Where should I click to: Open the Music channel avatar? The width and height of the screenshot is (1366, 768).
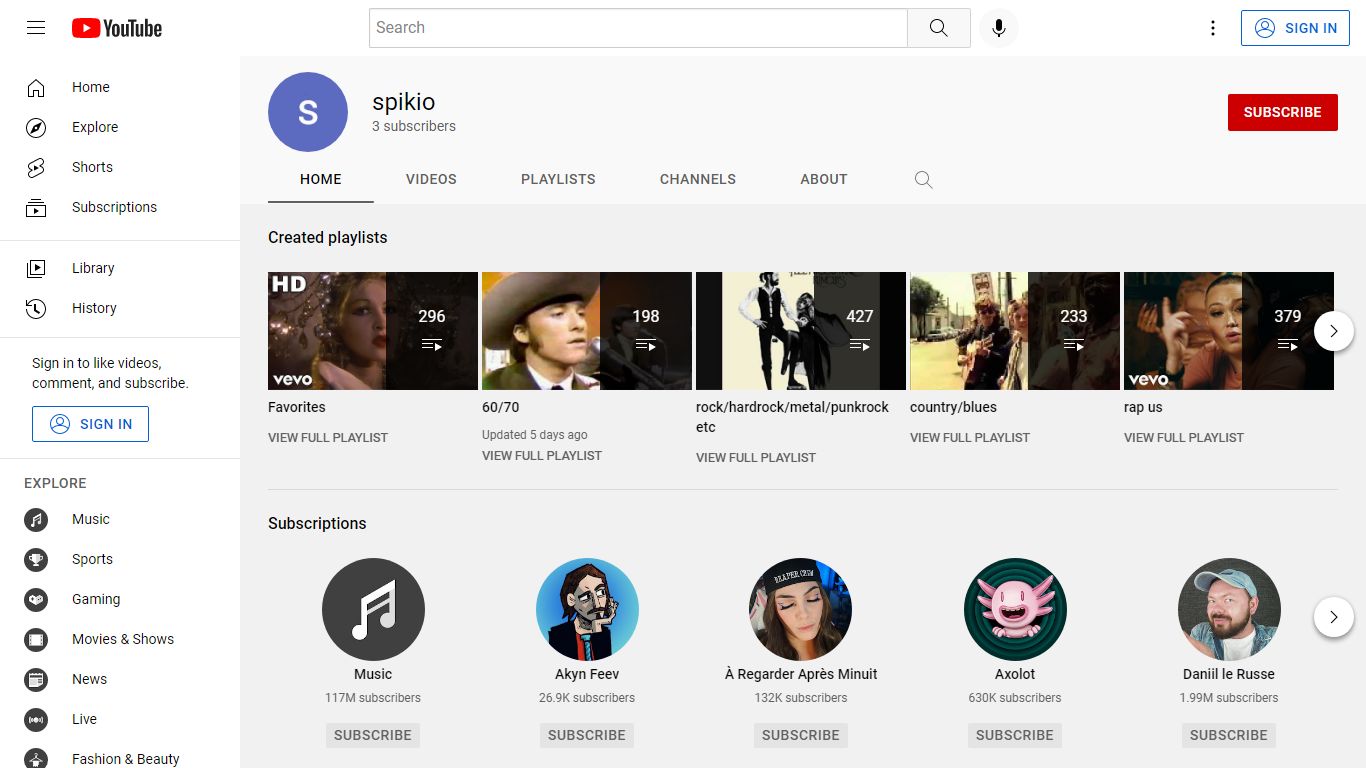point(373,609)
